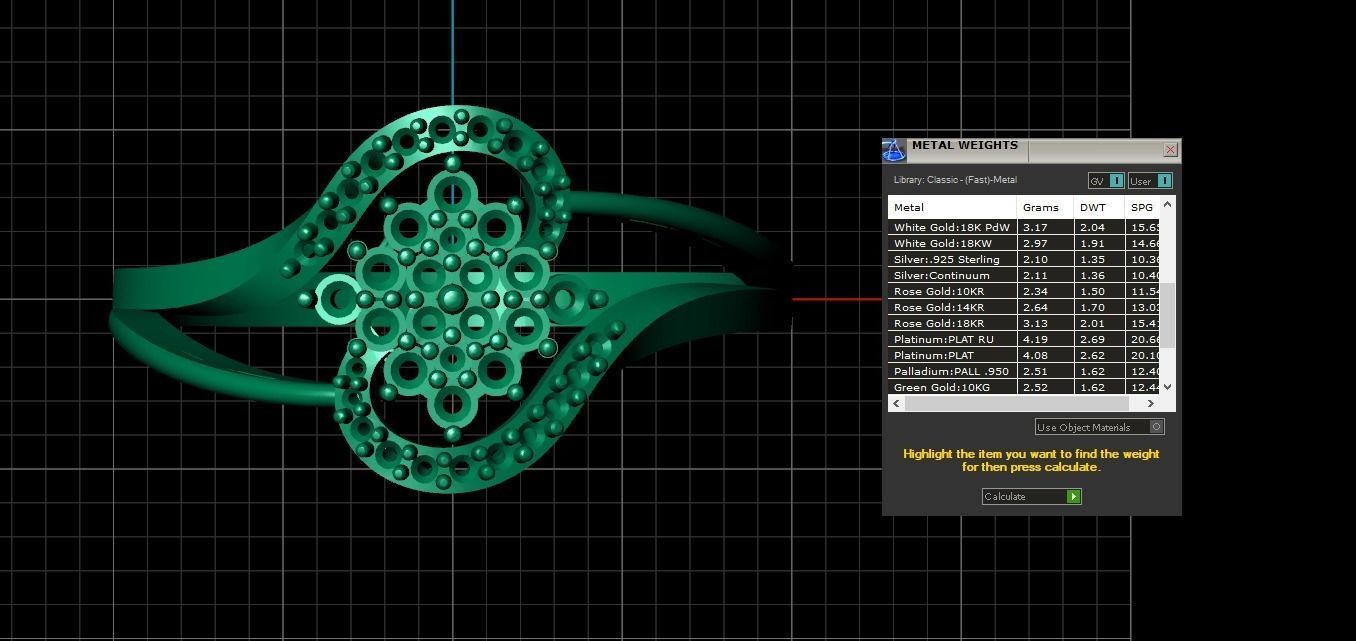
Task: Click the Metal column header
Action: pyautogui.click(x=952, y=207)
